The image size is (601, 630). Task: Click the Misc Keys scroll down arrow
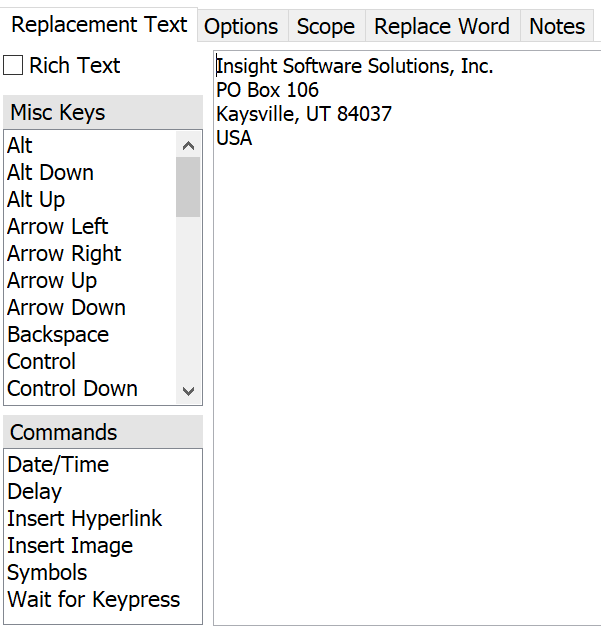[x=188, y=391]
